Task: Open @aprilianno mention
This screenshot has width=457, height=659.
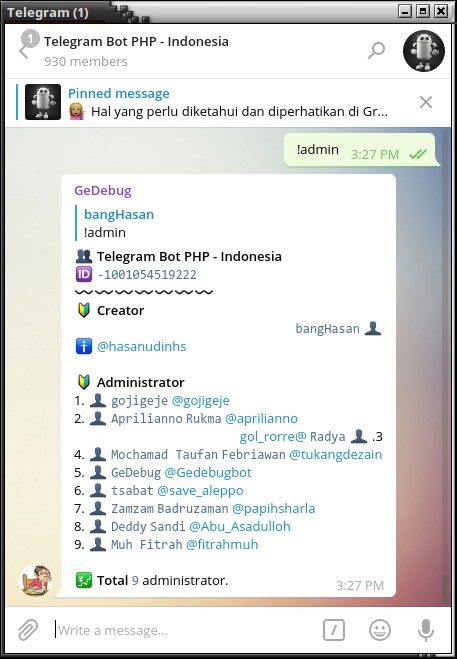Action: tap(262, 419)
